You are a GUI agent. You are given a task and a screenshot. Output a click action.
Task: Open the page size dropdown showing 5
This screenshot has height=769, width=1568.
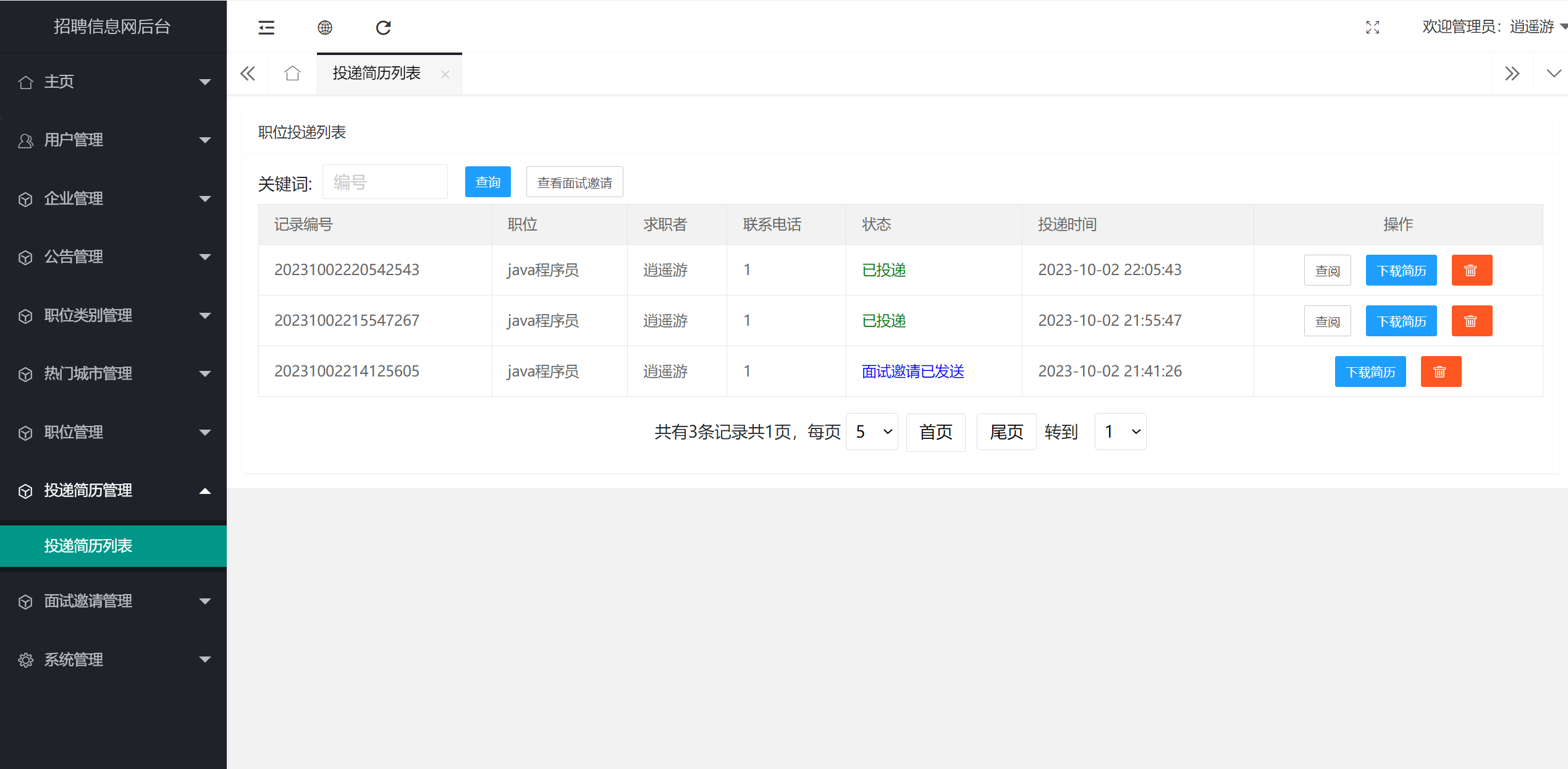[x=871, y=431]
